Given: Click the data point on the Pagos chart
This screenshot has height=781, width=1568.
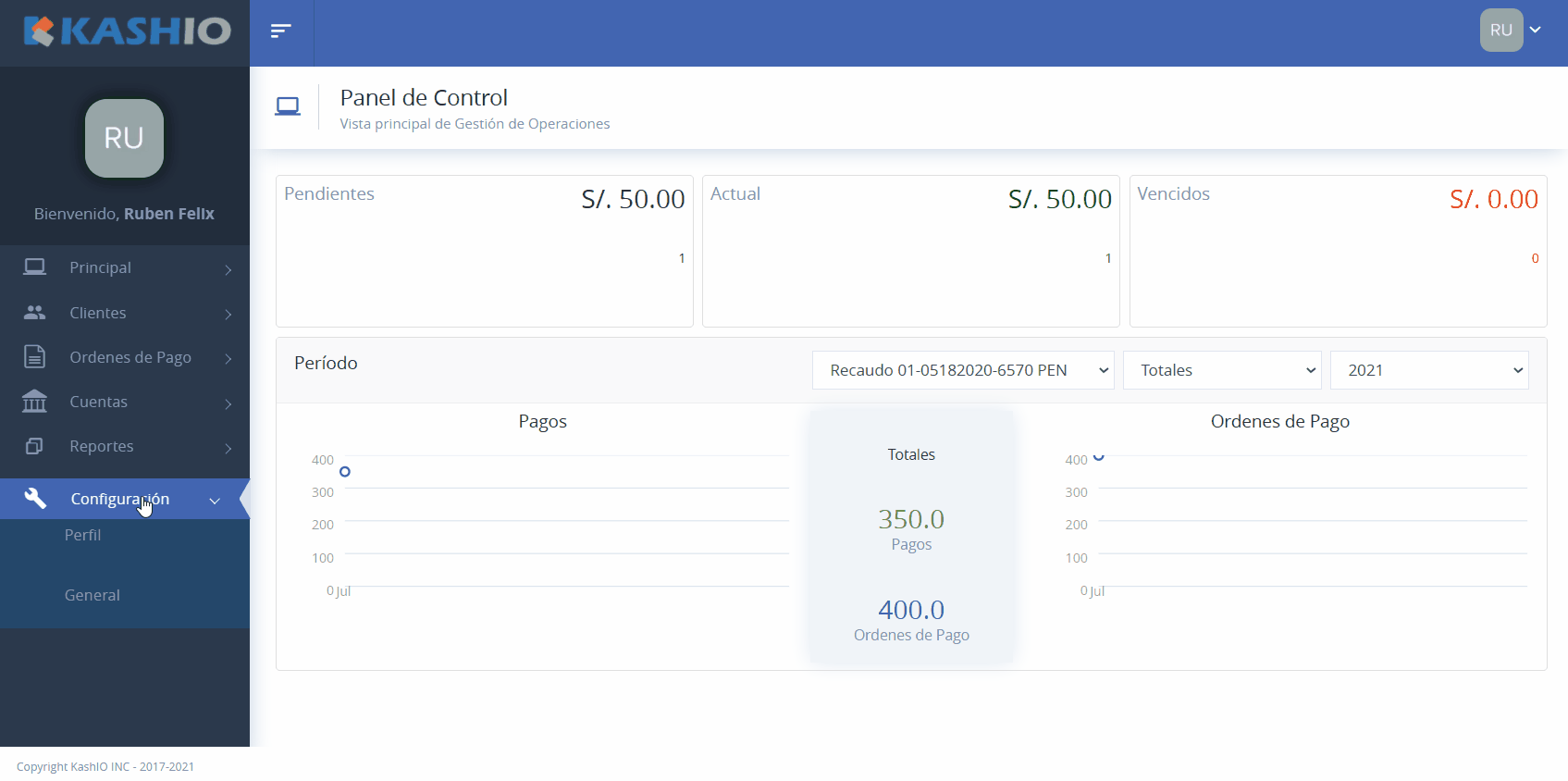Looking at the screenshot, I should click(x=345, y=472).
